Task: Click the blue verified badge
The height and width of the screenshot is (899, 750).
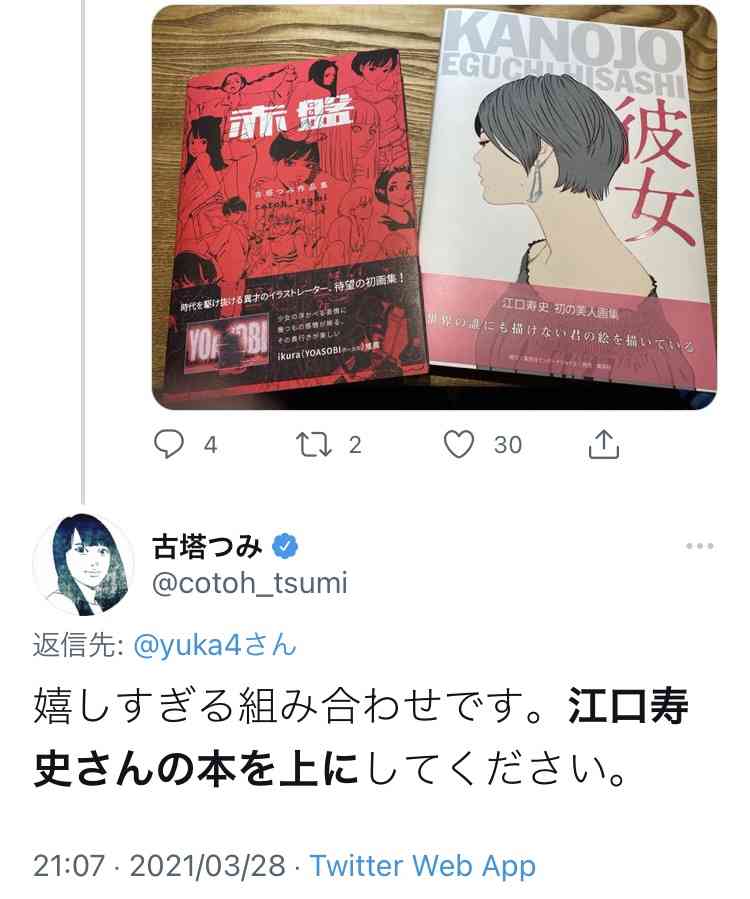Action: point(285,546)
